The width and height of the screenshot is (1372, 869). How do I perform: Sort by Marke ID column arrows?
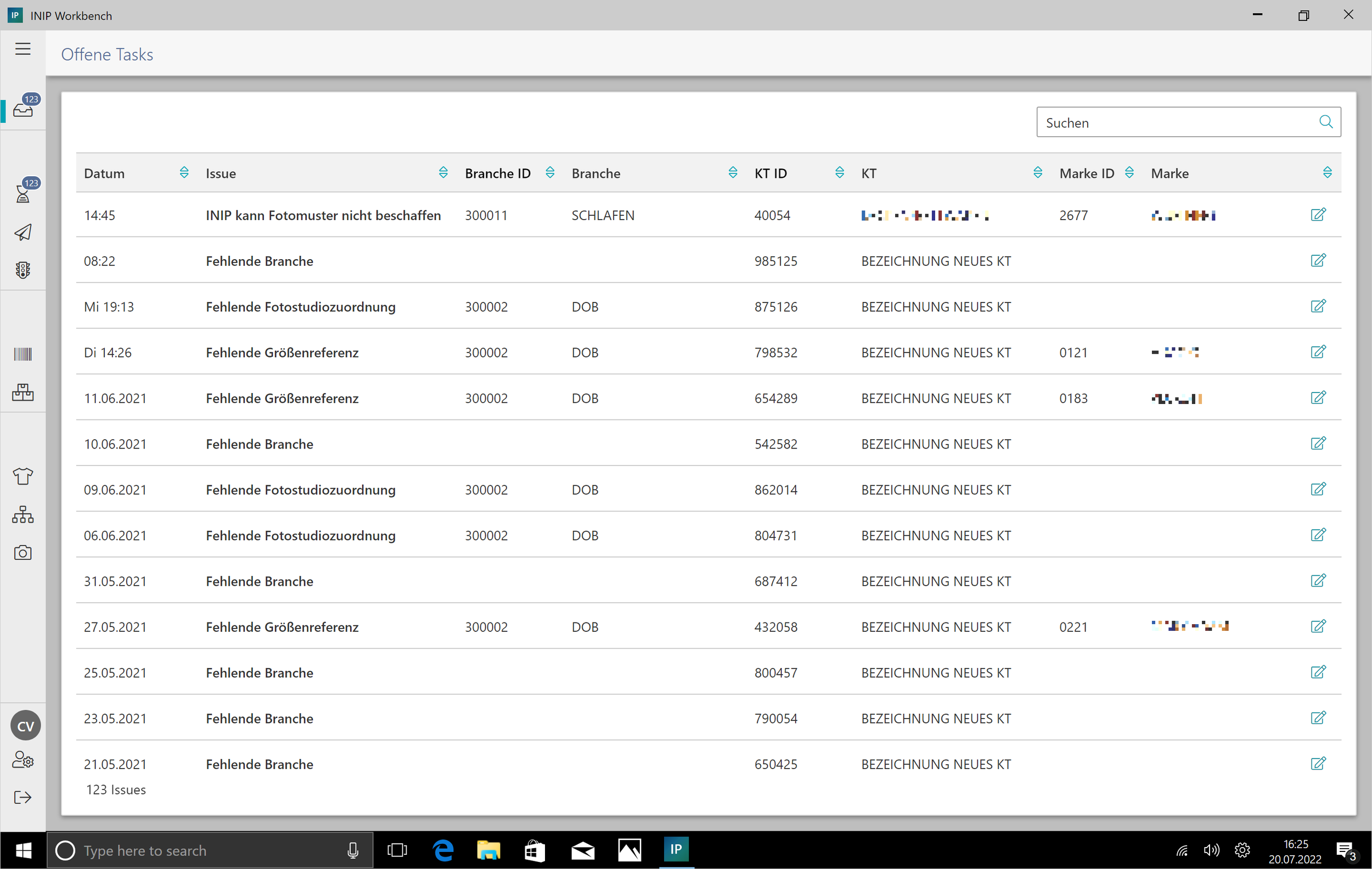1129,173
